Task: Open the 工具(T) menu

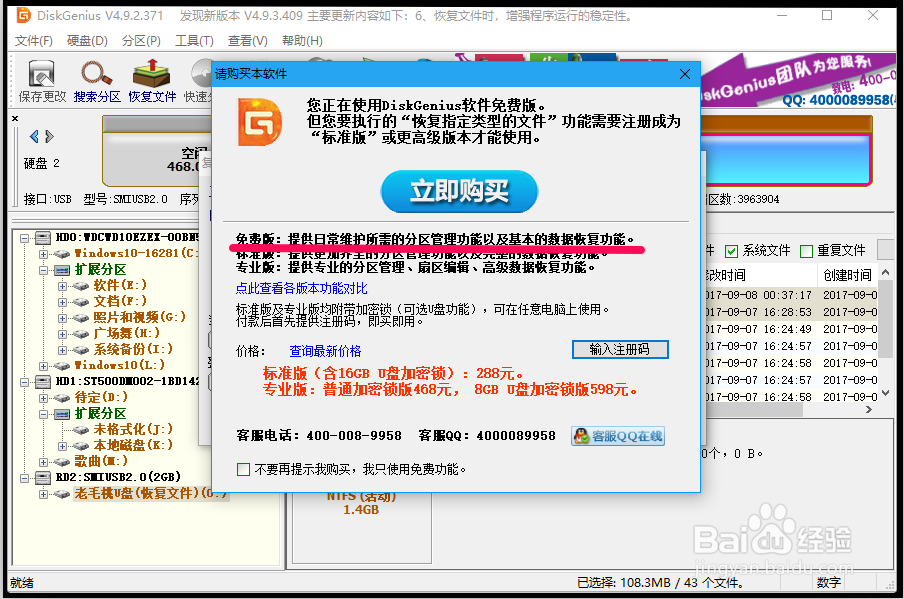Action: coord(194,41)
